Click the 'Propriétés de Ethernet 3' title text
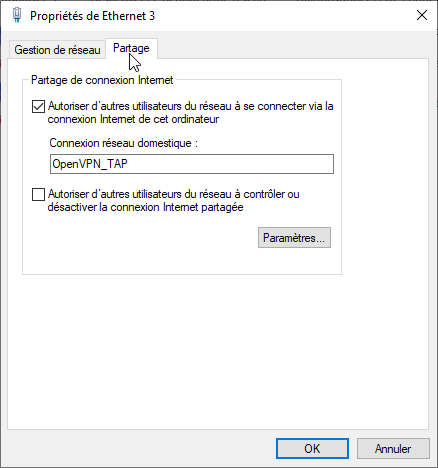 click(x=93, y=16)
